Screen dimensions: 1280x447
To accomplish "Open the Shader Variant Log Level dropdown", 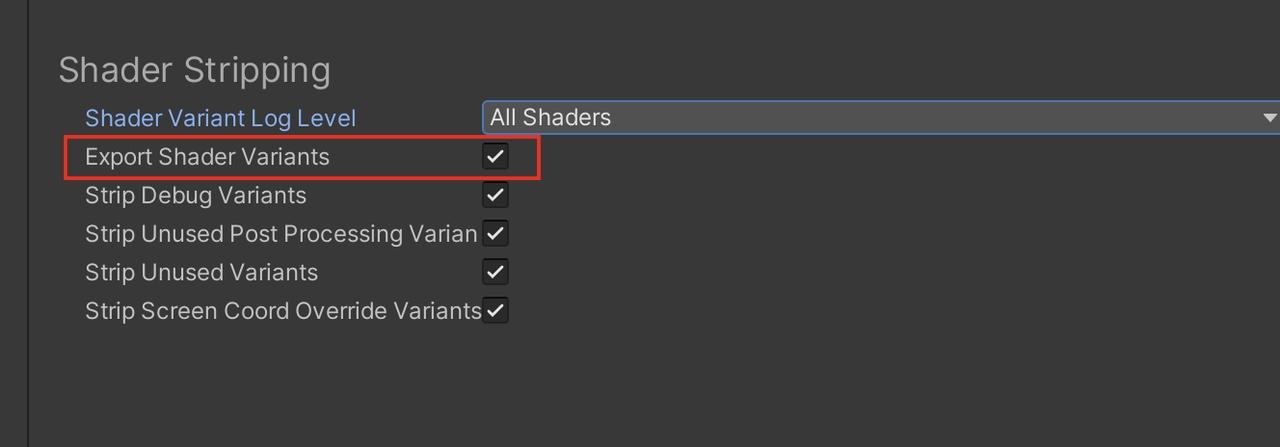I will 881,117.
